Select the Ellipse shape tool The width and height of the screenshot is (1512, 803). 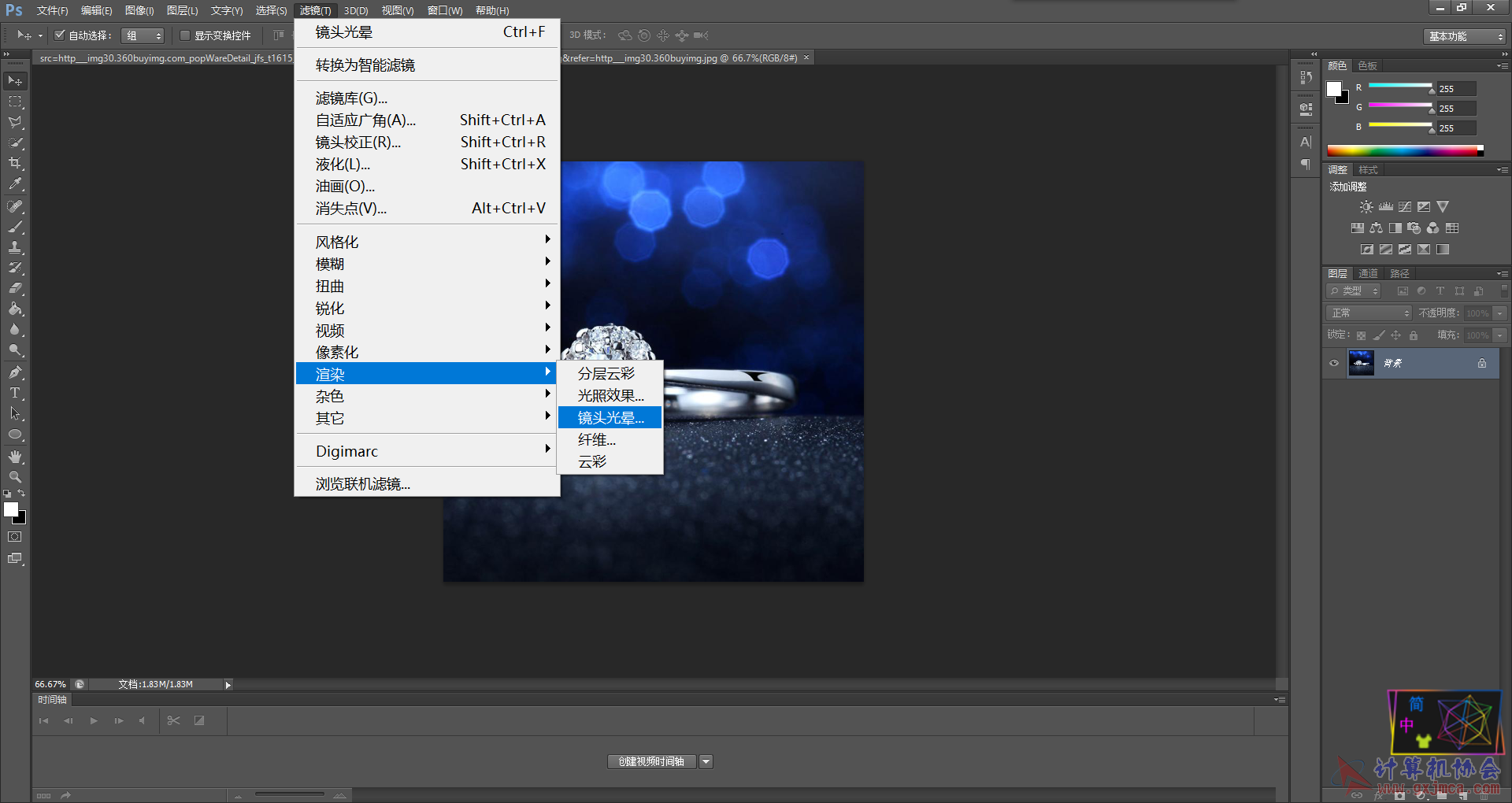tap(15, 434)
